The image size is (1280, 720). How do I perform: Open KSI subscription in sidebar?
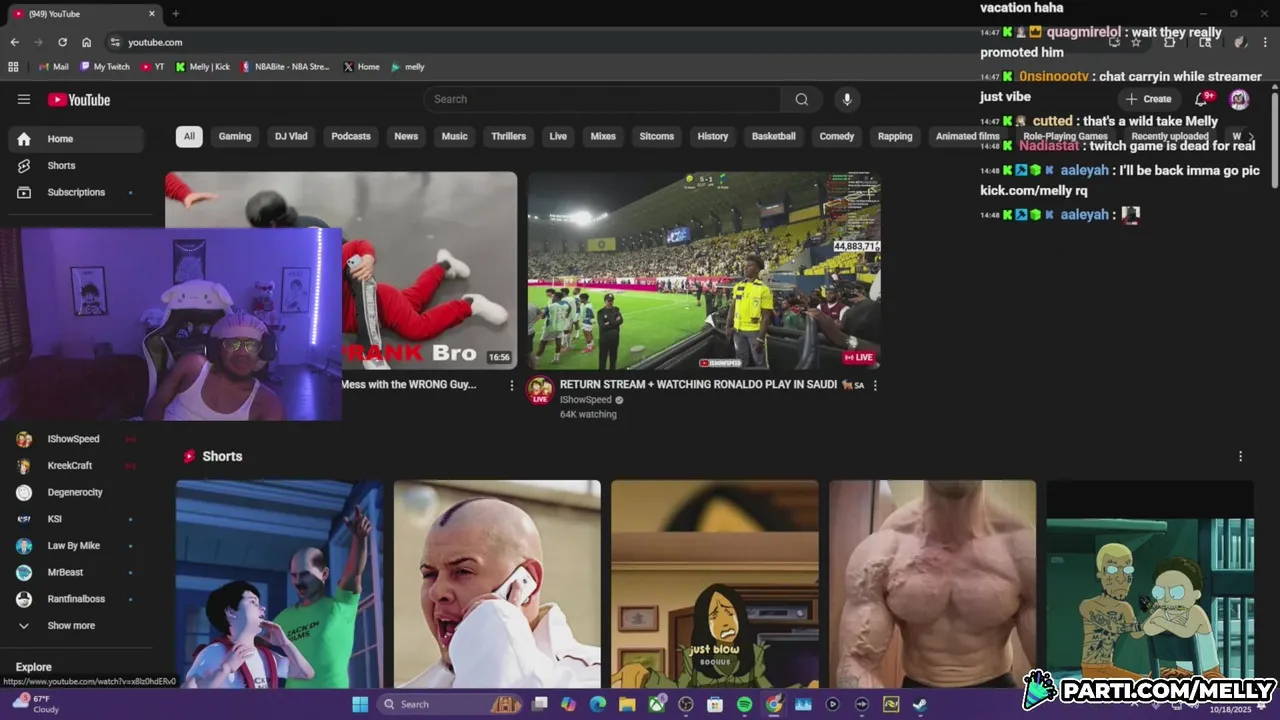(76, 519)
